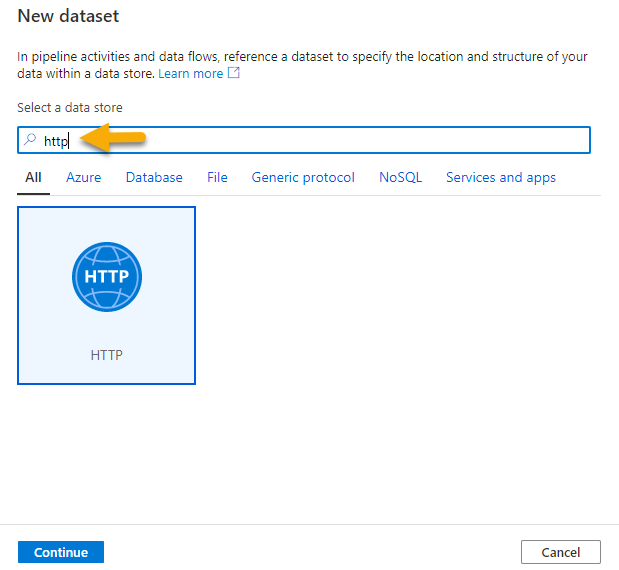Viewport: 619px width, 570px height.
Task: Show Generic protocol data stores
Action: [303, 178]
